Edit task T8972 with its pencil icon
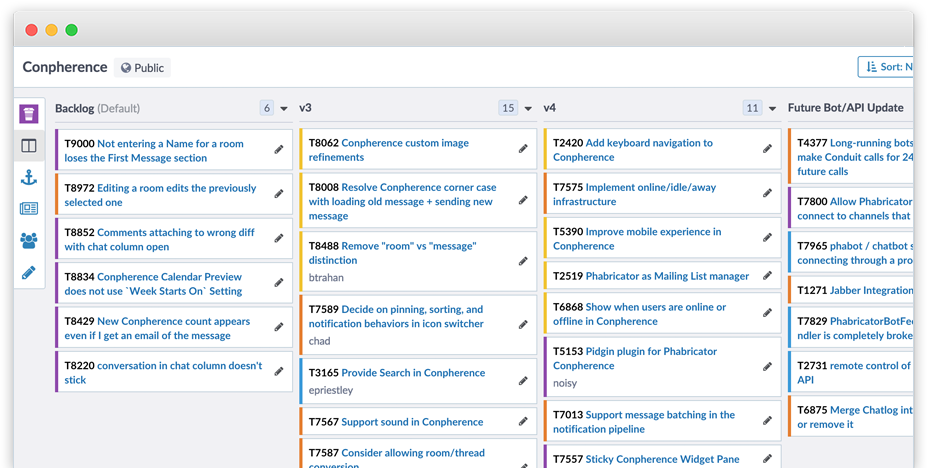 click(x=279, y=194)
